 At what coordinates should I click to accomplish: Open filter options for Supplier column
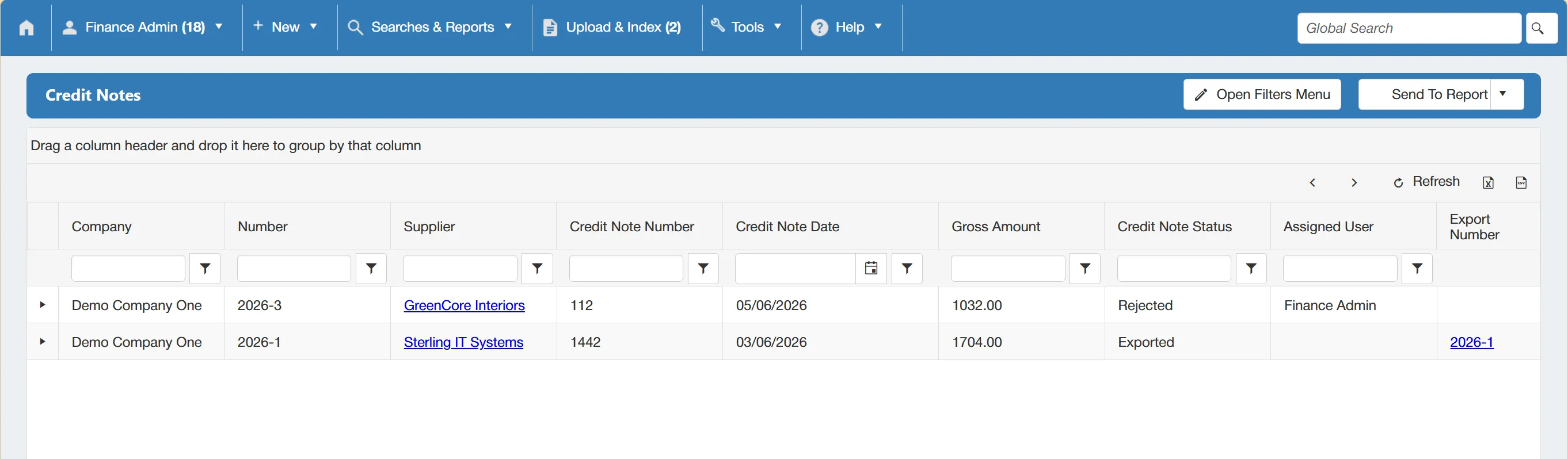pyautogui.click(x=538, y=268)
